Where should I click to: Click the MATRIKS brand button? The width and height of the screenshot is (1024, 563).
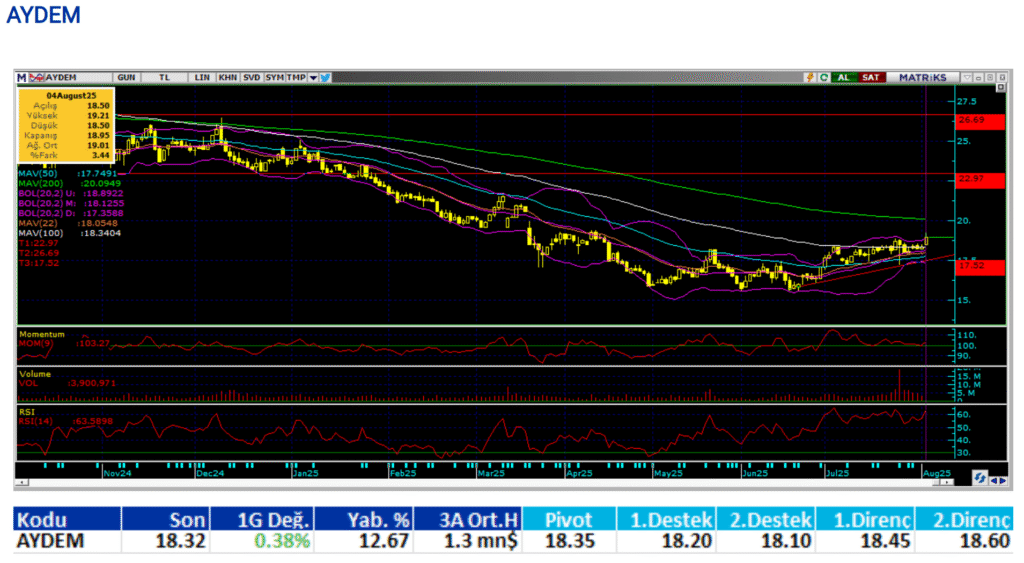click(923, 77)
